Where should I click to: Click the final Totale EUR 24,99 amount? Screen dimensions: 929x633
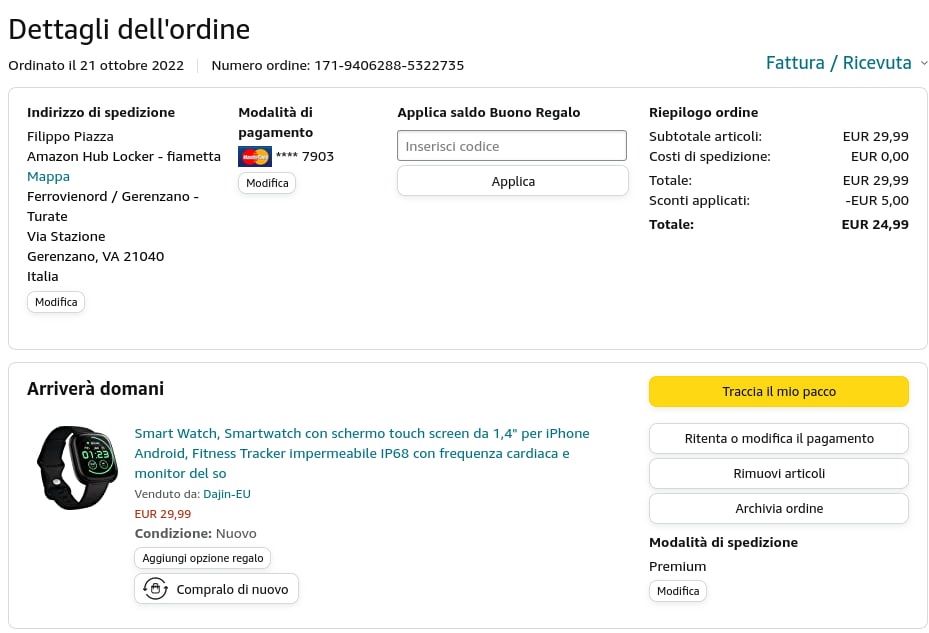point(875,225)
